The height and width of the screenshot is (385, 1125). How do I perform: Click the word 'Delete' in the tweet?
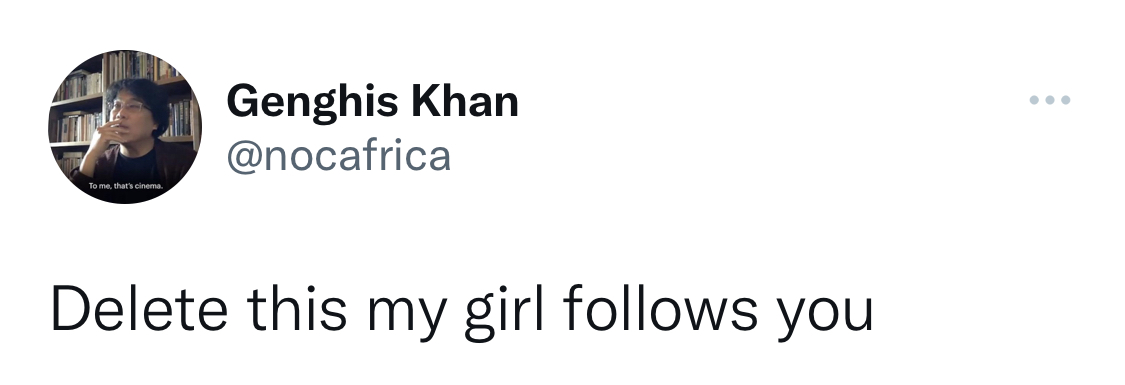click(x=139, y=308)
